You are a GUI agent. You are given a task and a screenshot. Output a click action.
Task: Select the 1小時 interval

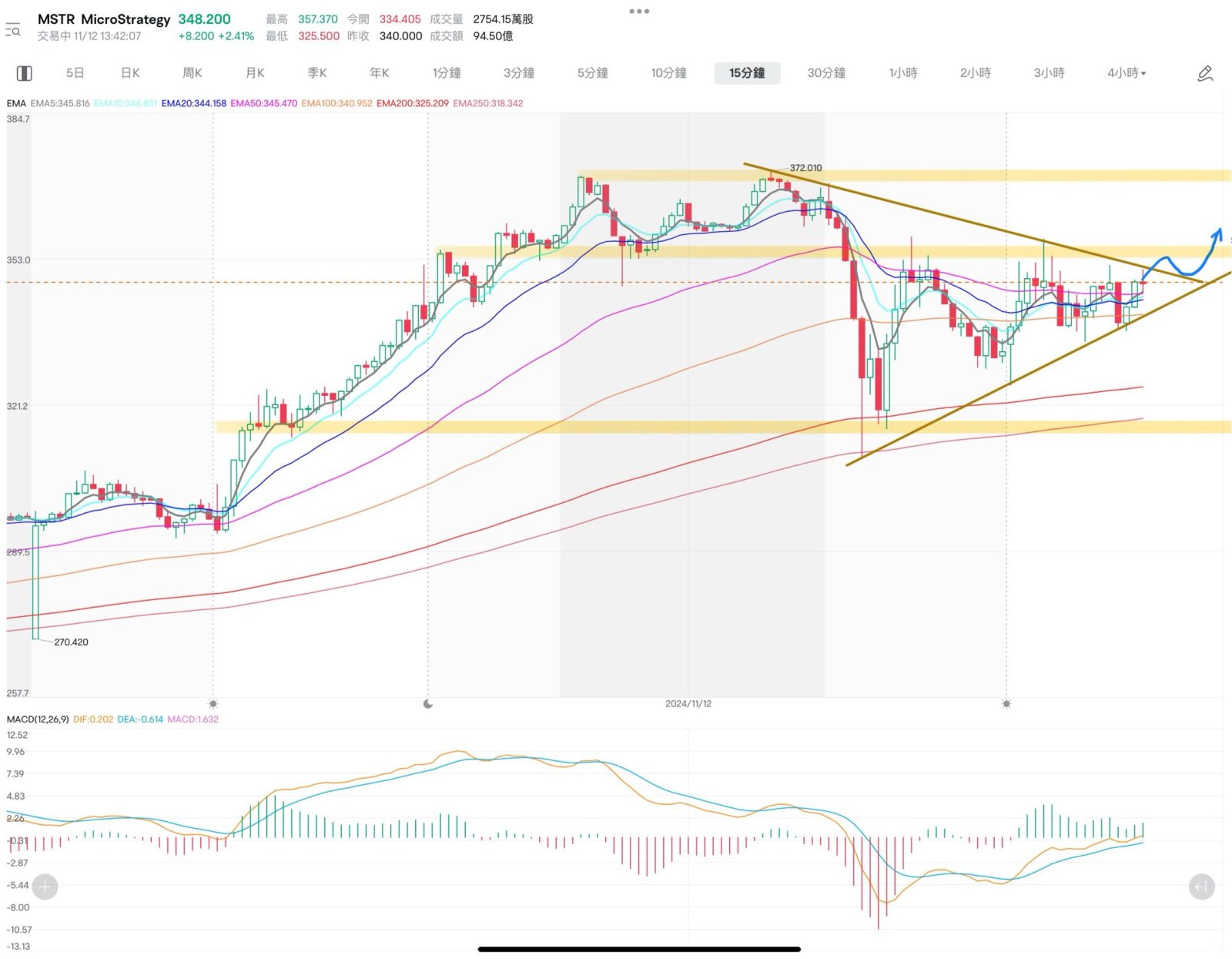pyautogui.click(x=903, y=73)
